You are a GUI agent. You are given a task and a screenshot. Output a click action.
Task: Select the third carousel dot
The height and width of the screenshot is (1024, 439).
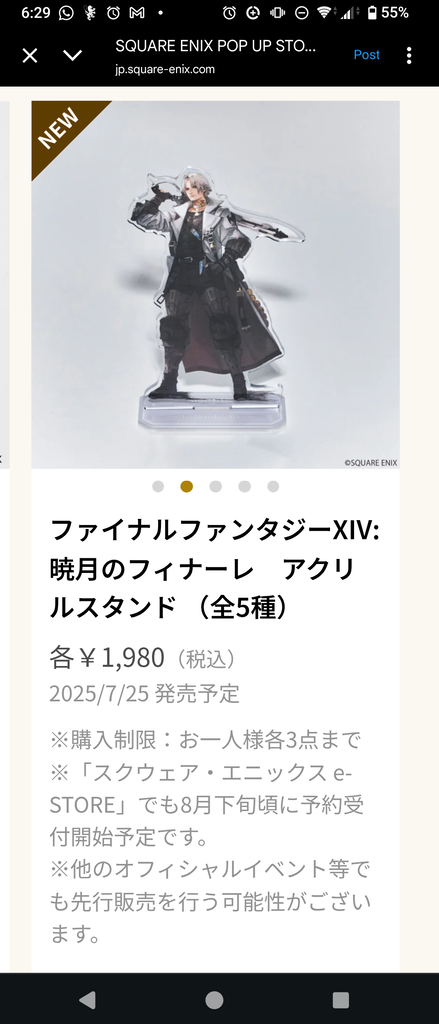216,487
